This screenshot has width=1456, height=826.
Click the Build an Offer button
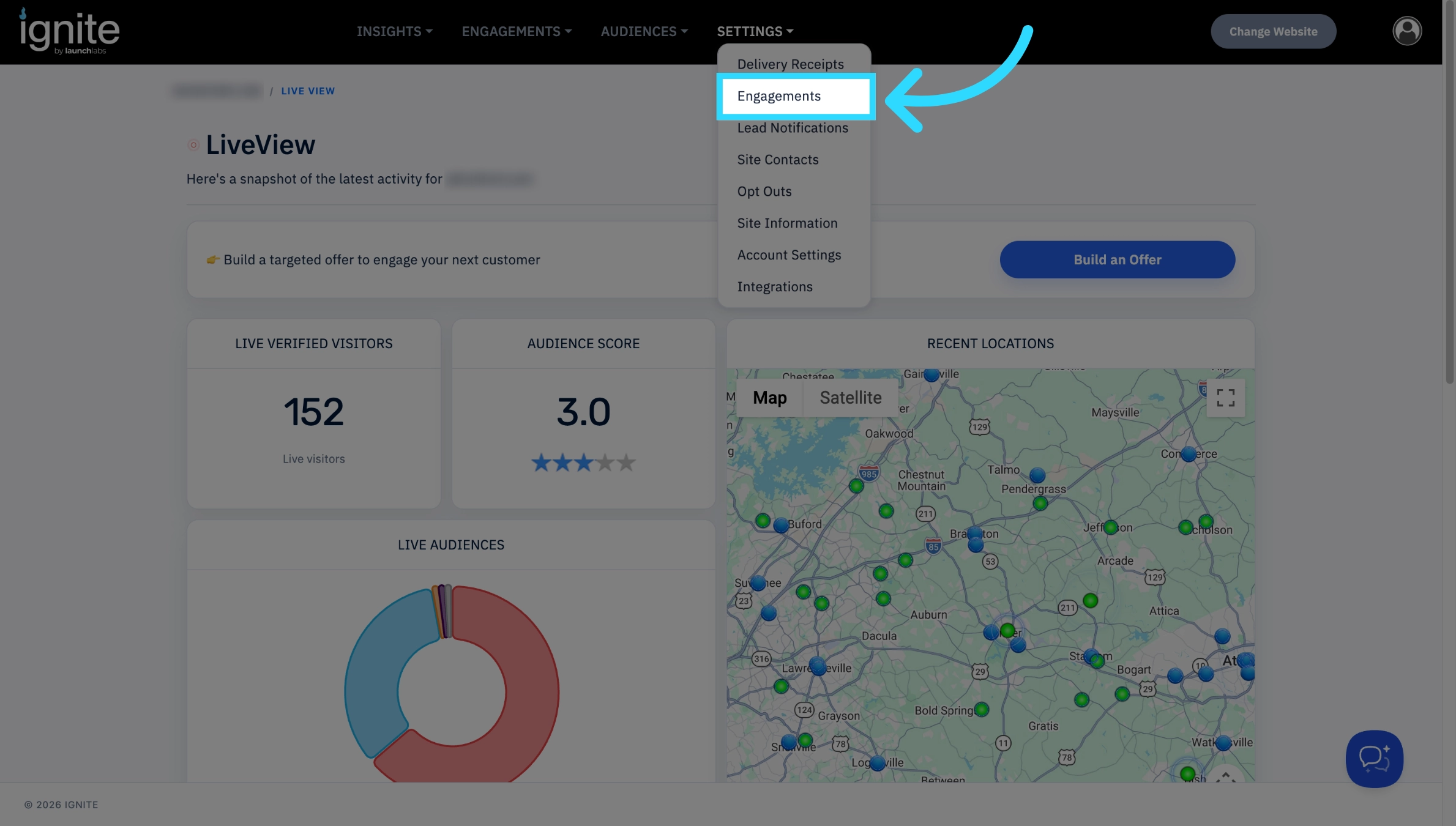pyautogui.click(x=1117, y=259)
